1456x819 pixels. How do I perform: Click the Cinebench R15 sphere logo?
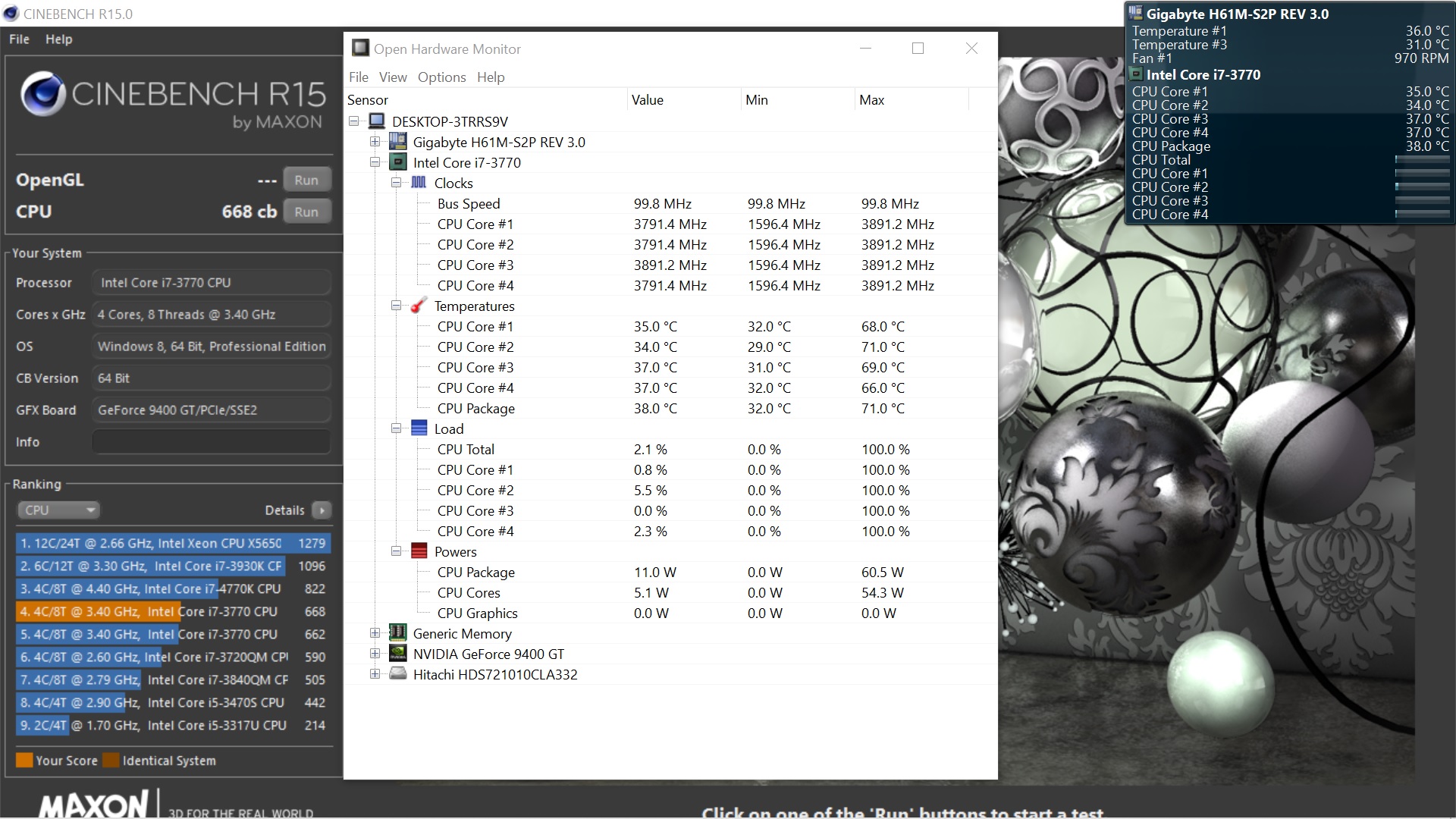[42, 94]
